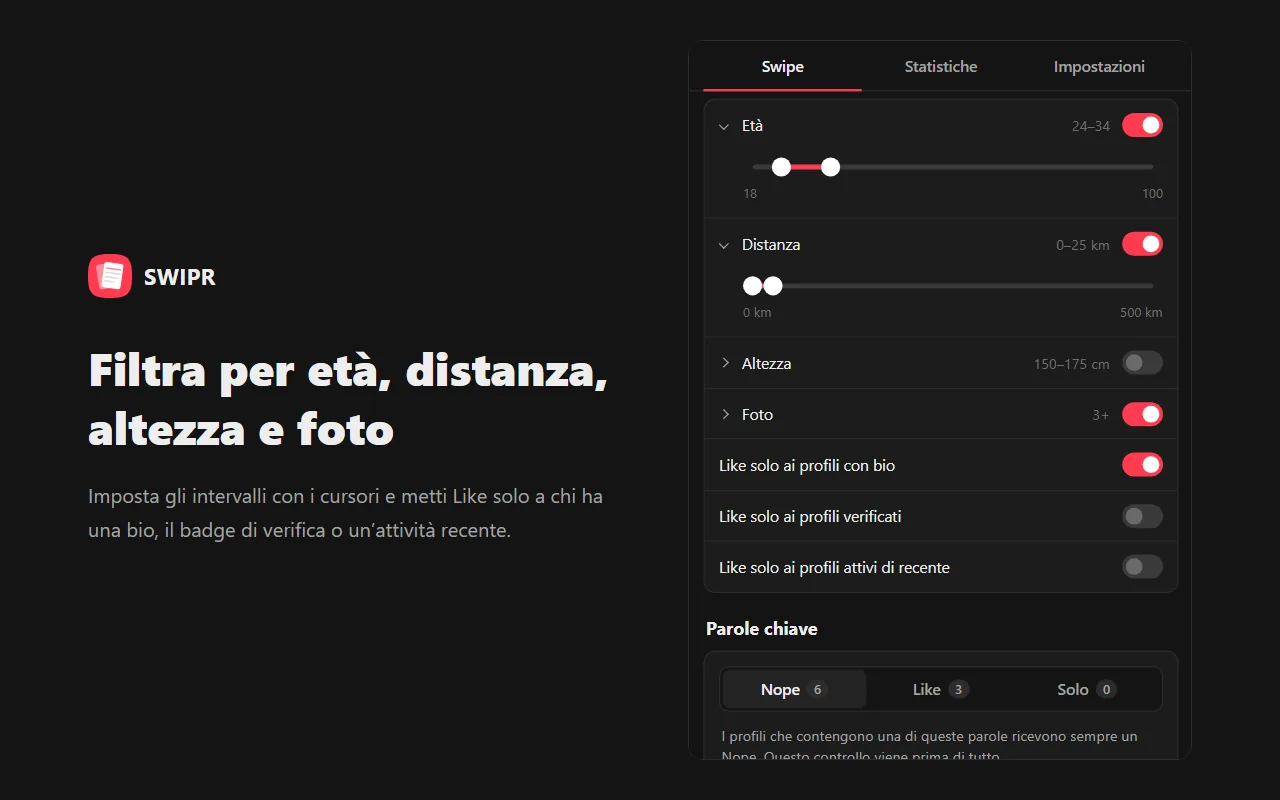Click the 3+ photo count value
The height and width of the screenshot is (800, 1280).
(1101, 415)
